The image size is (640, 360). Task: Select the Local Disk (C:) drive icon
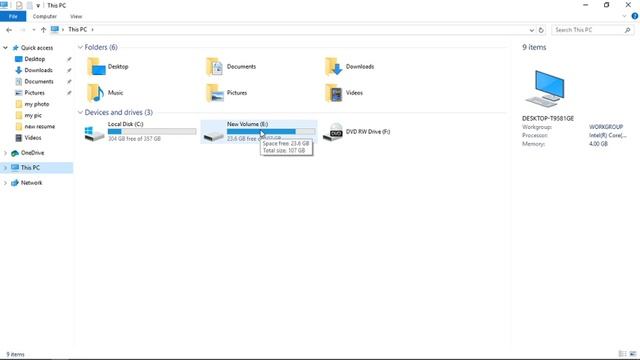click(94, 133)
